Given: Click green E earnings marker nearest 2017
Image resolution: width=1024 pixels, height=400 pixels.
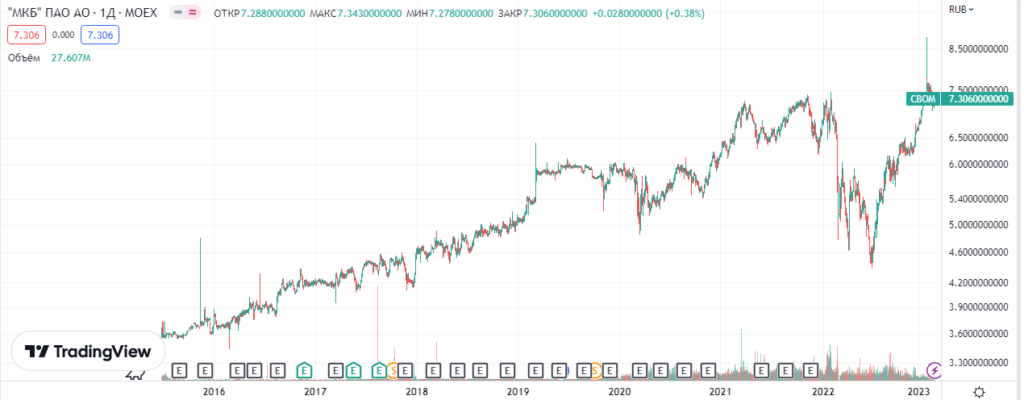Looking at the screenshot, I should [x=304, y=371].
